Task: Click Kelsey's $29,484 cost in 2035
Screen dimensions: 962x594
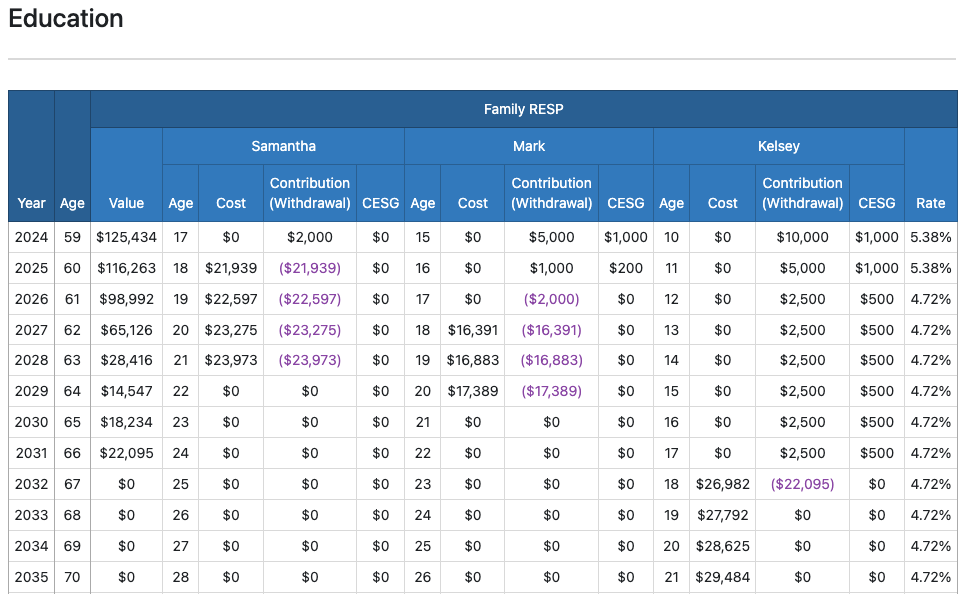Action: tap(722, 577)
